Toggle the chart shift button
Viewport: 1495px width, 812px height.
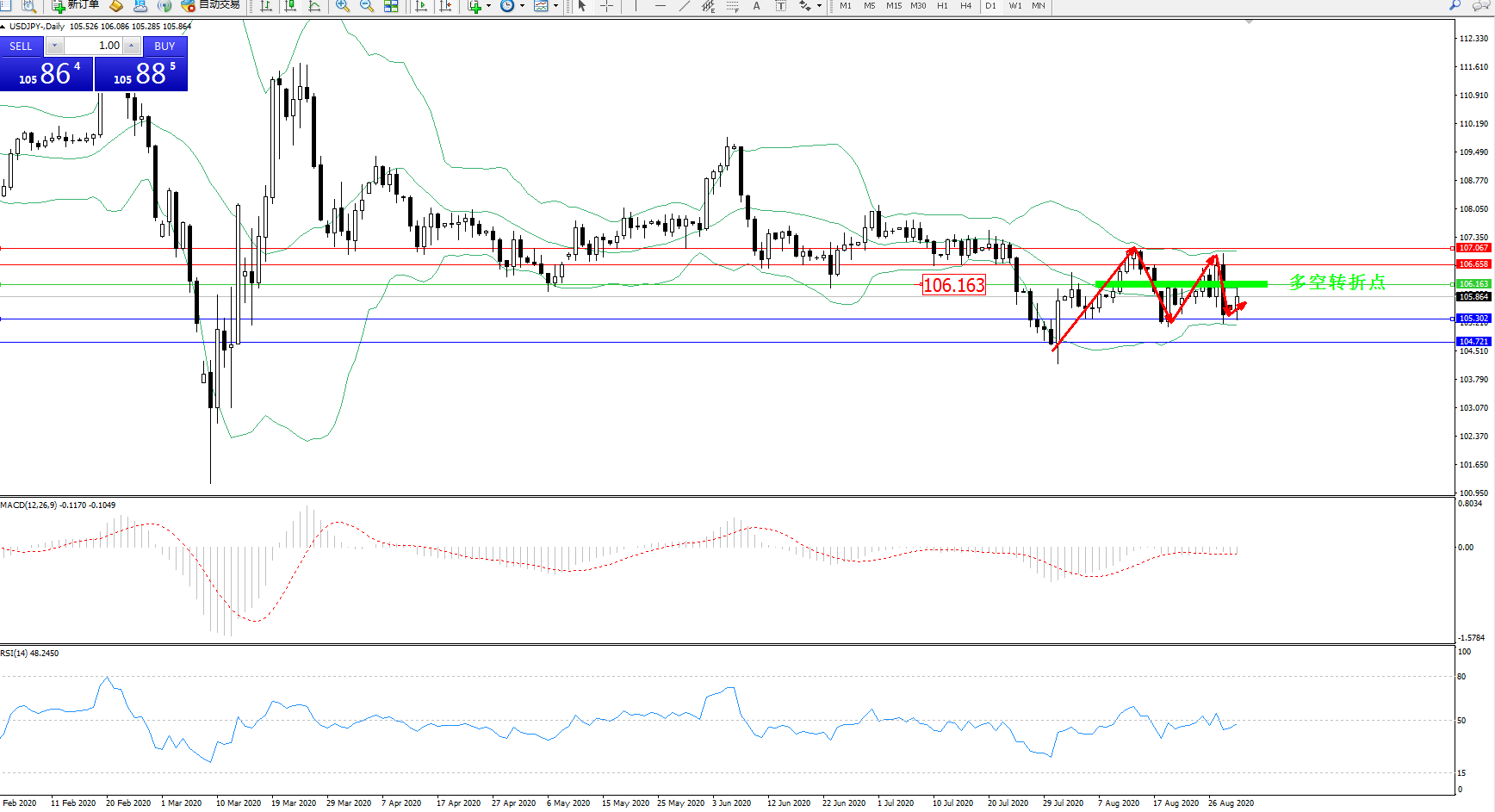coord(445,6)
